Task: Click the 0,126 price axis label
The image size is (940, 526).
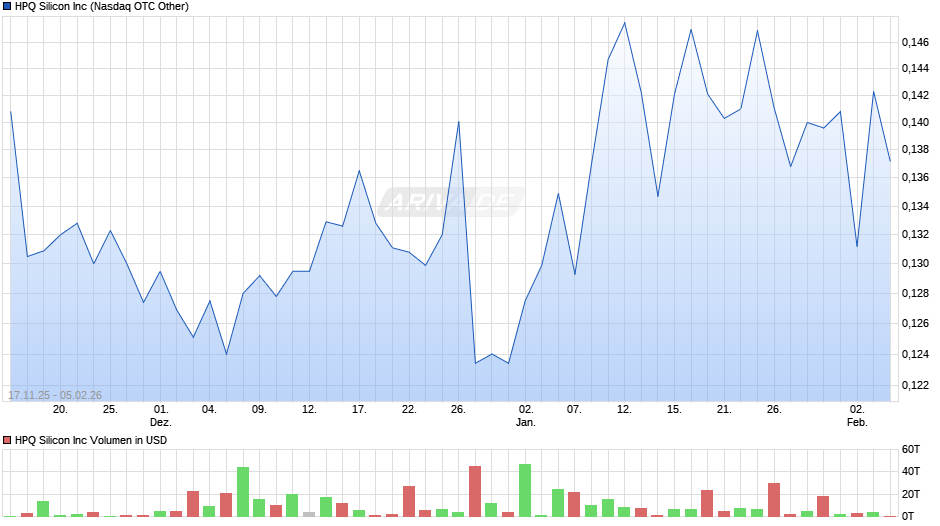Action: coord(915,323)
